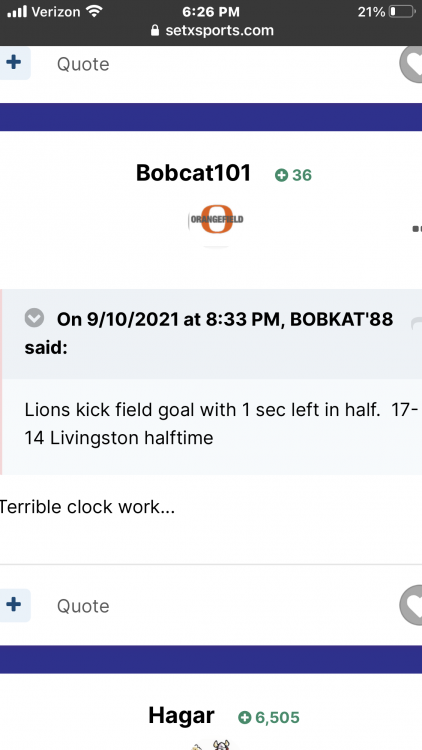Screen dimensions: 422x750
Task: Tap the quoted Lions kick field goal text
Action: 222,424
